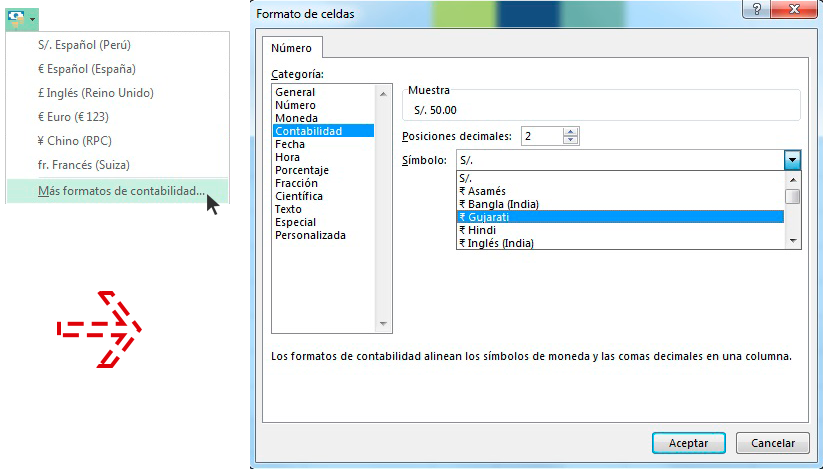Choose ¥ Chino (RPC) format

(x=75, y=141)
